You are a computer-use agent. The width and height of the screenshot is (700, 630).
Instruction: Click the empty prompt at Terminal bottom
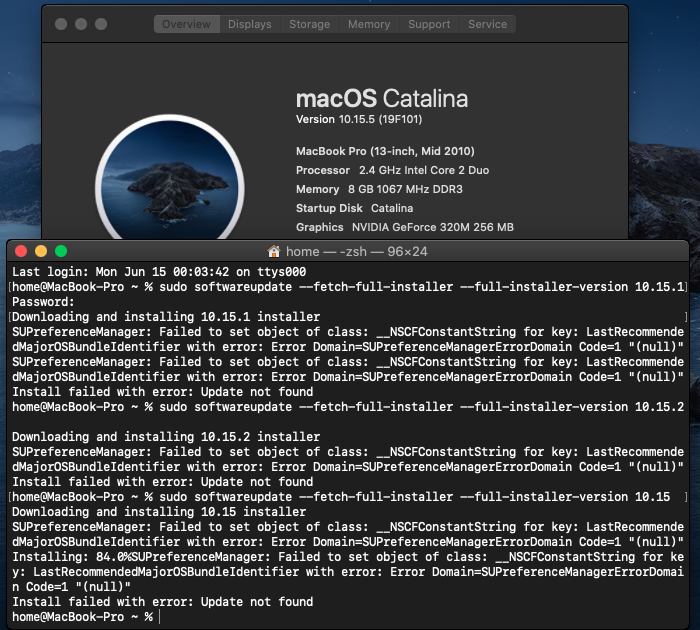pyautogui.click(x=86, y=617)
